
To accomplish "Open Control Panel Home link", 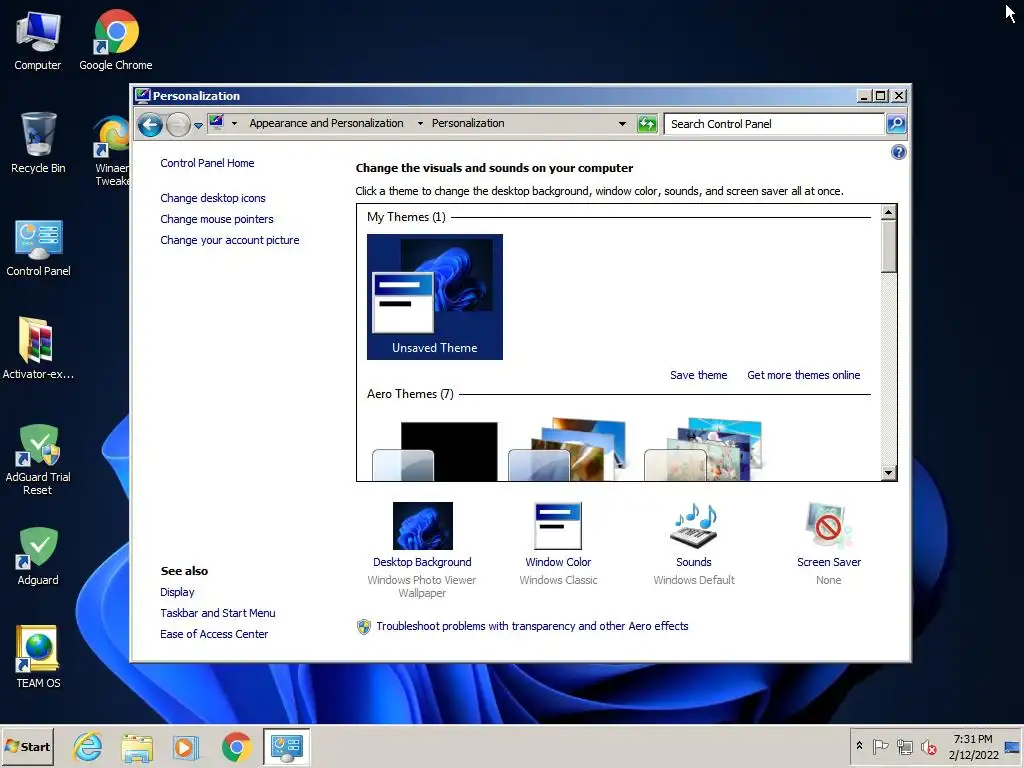I will [207, 163].
